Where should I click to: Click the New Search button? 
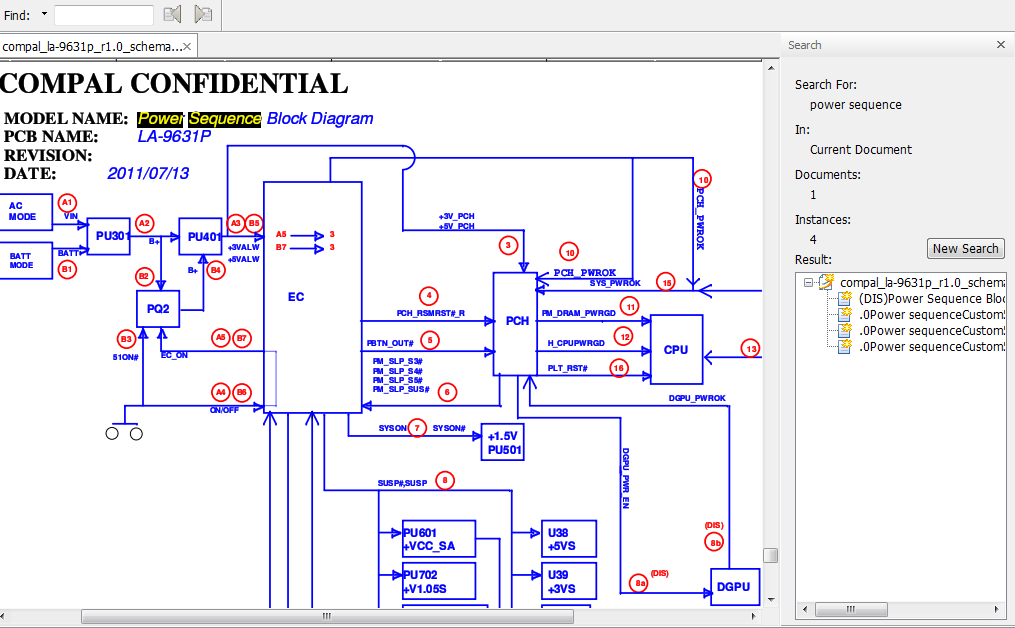[965, 249]
